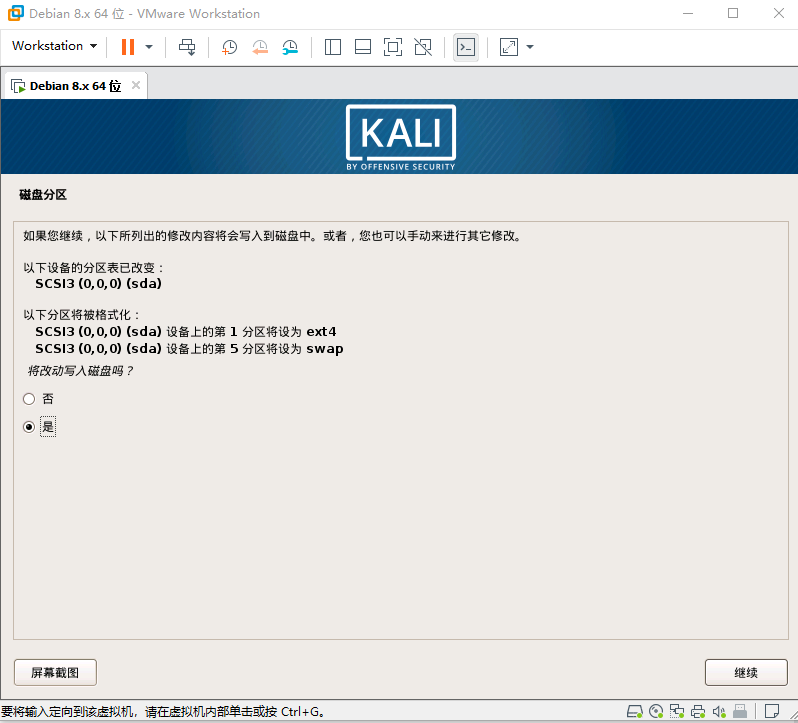Click the line about 第 1 分区 ext4
798x723 pixels.
click(x=186, y=332)
